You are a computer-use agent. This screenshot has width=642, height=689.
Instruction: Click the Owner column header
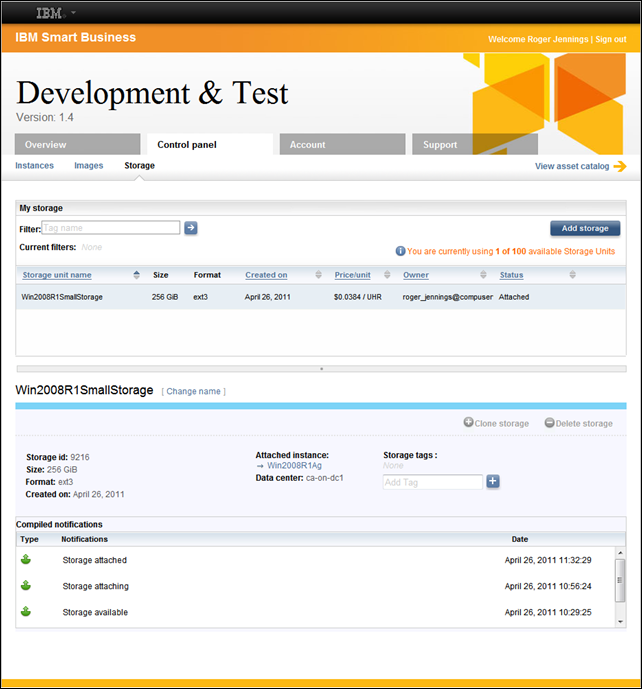[x=416, y=275]
